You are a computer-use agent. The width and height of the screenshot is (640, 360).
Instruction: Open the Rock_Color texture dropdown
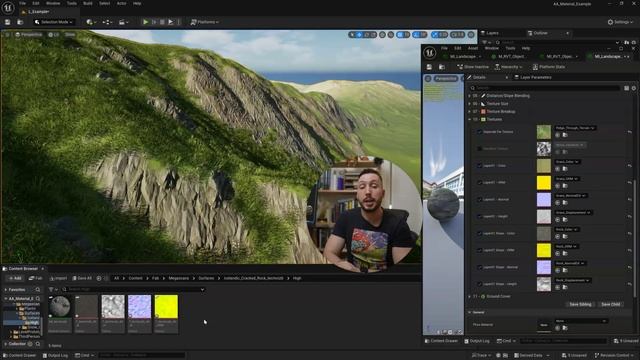pyautogui.click(x=567, y=230)
